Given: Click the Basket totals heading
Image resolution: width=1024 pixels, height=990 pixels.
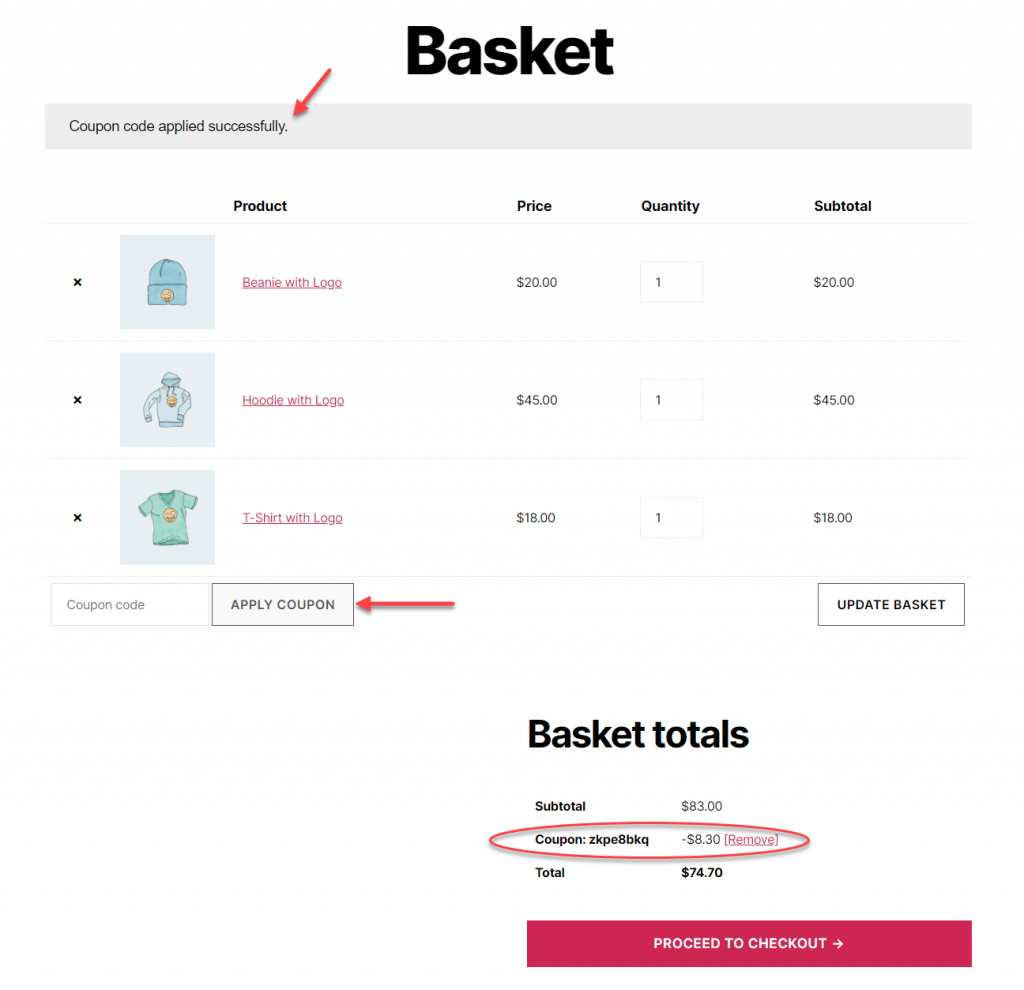Looking at the screenshot, I should coord(638,735).
